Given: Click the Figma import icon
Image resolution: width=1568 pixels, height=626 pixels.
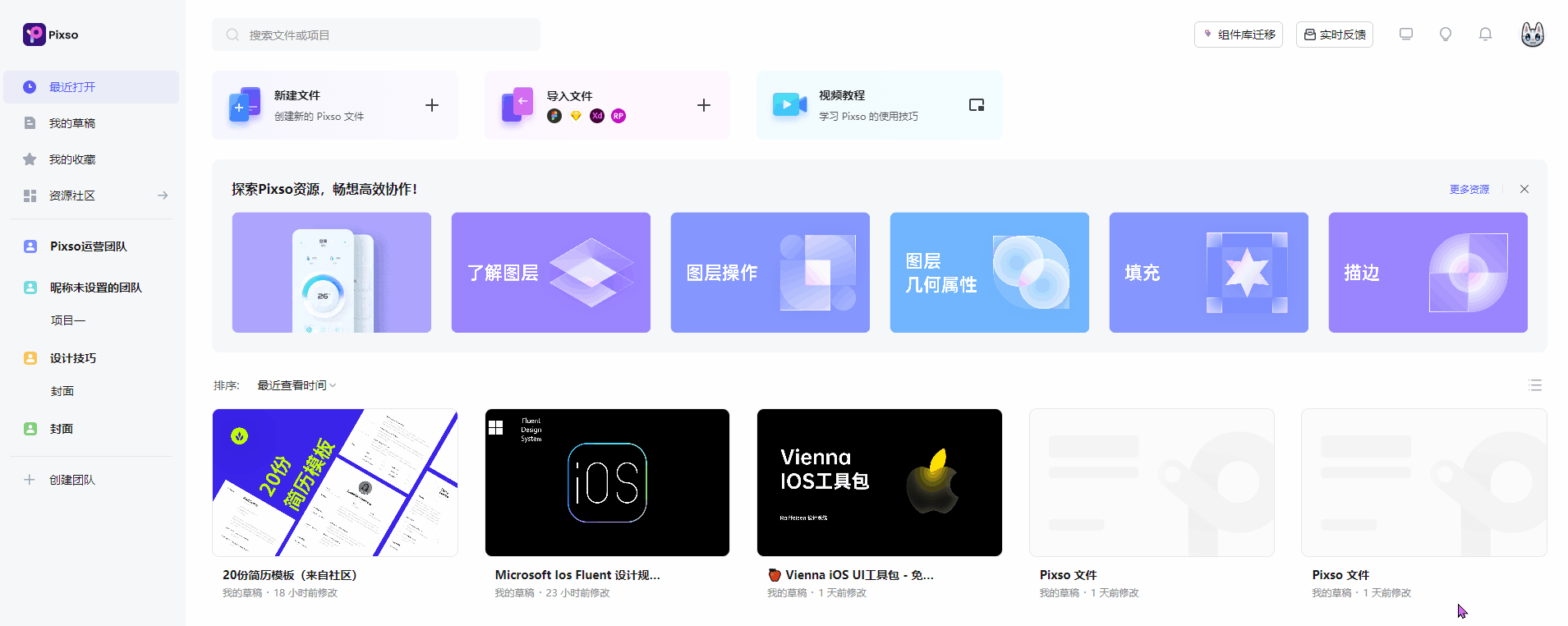Looking at the screenshot, I should (x=554, y=116).
